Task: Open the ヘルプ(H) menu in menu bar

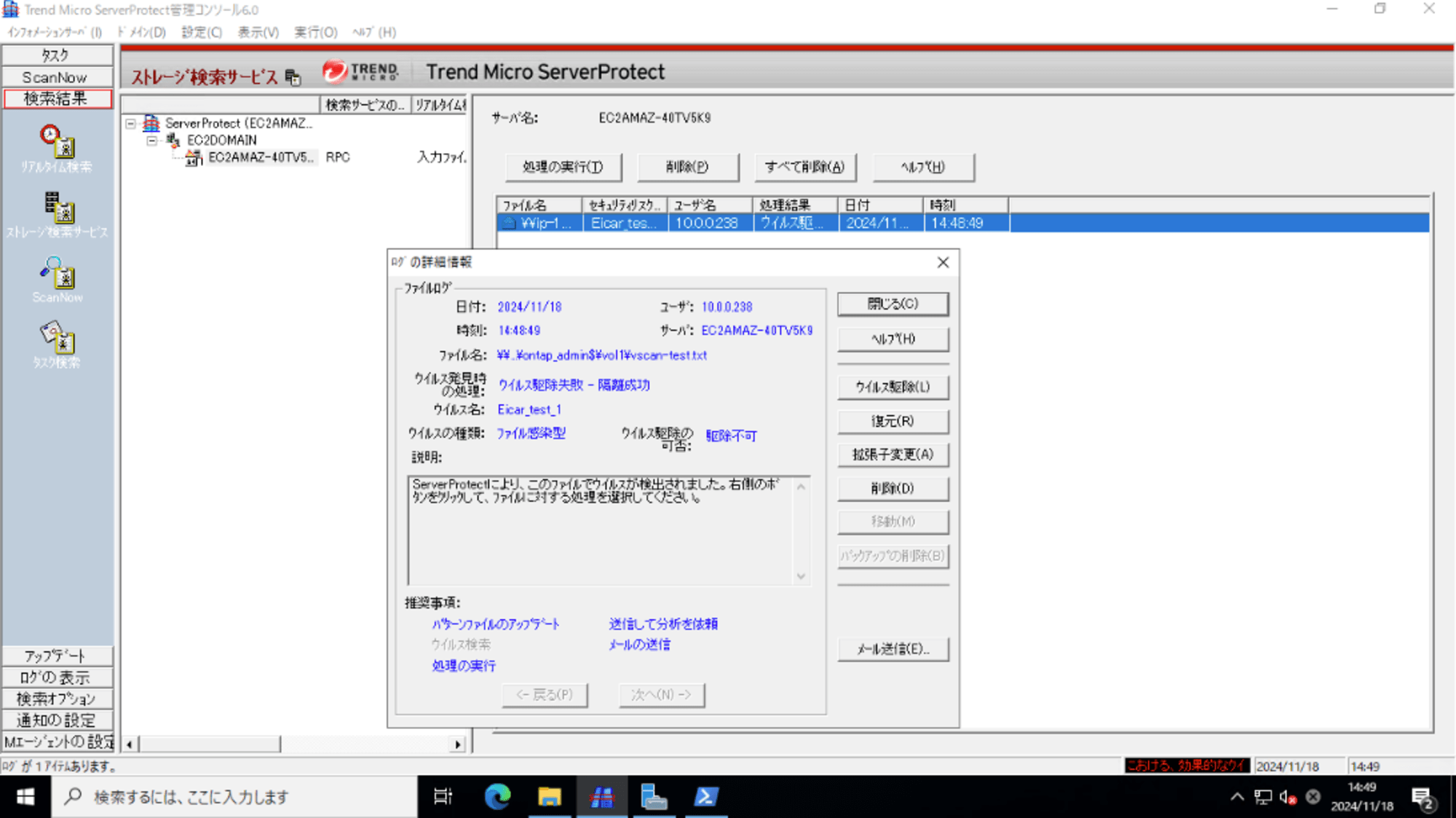Action: point(374,32)
